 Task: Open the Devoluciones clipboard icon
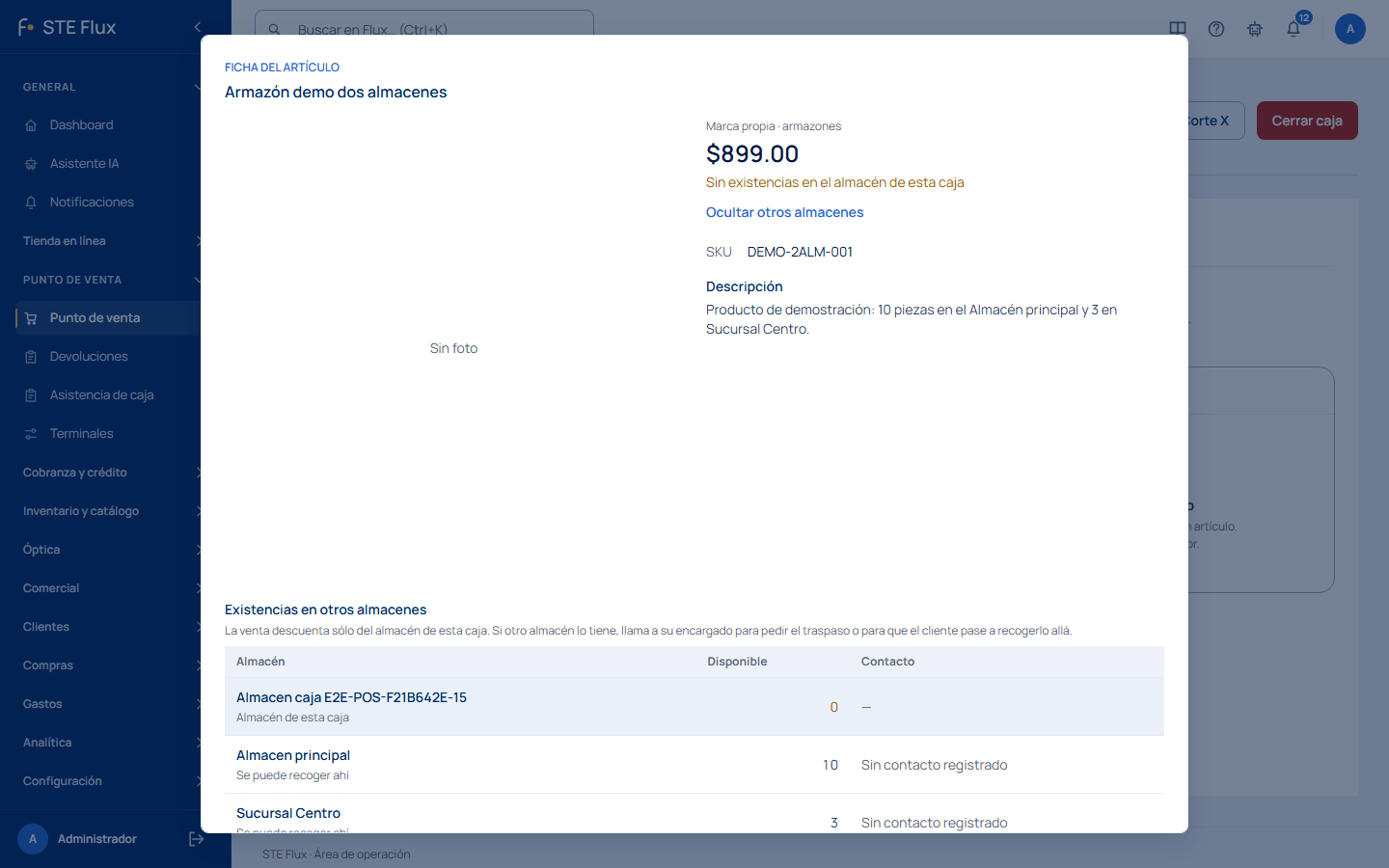(x=31, y=357)
